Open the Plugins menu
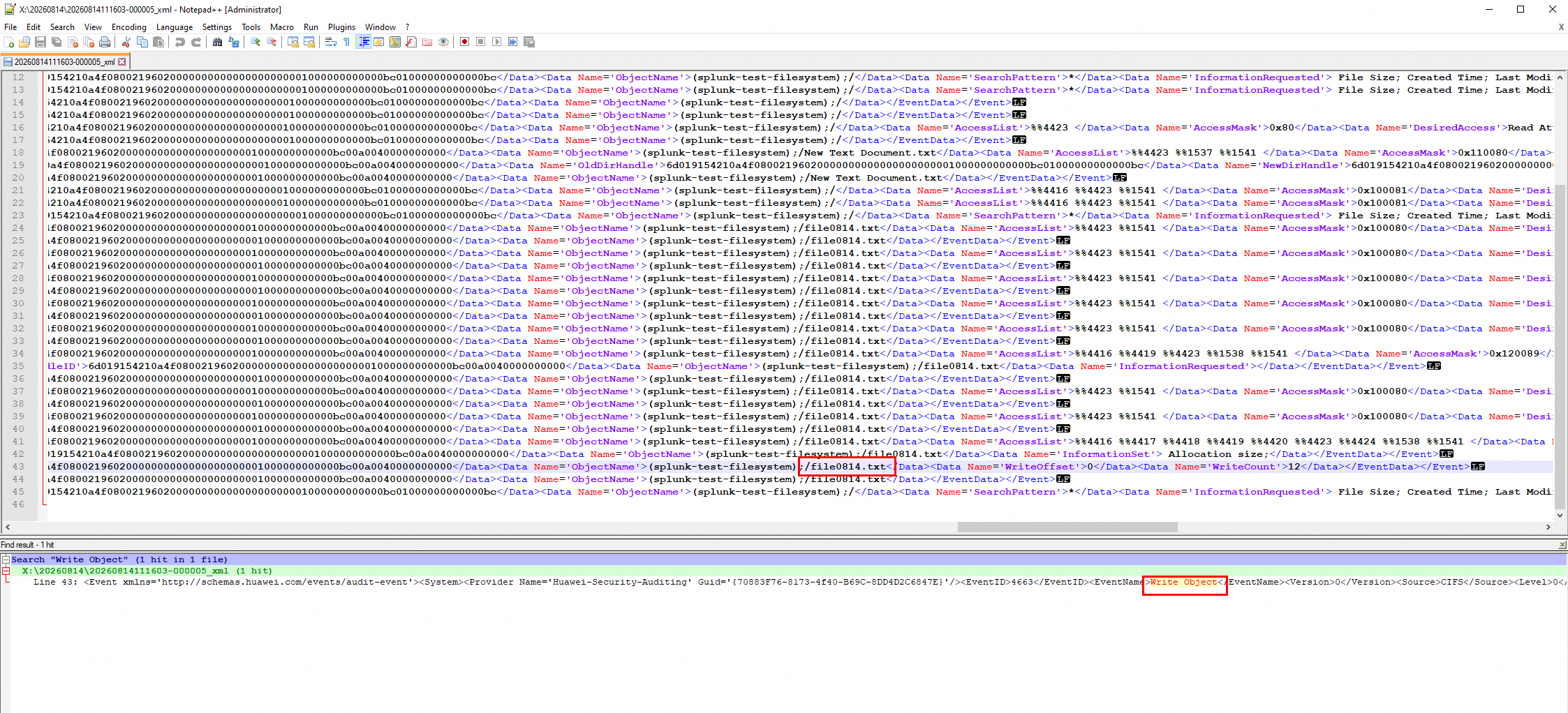Screen dimensions: 1568x713 click(x=341, y=27)
